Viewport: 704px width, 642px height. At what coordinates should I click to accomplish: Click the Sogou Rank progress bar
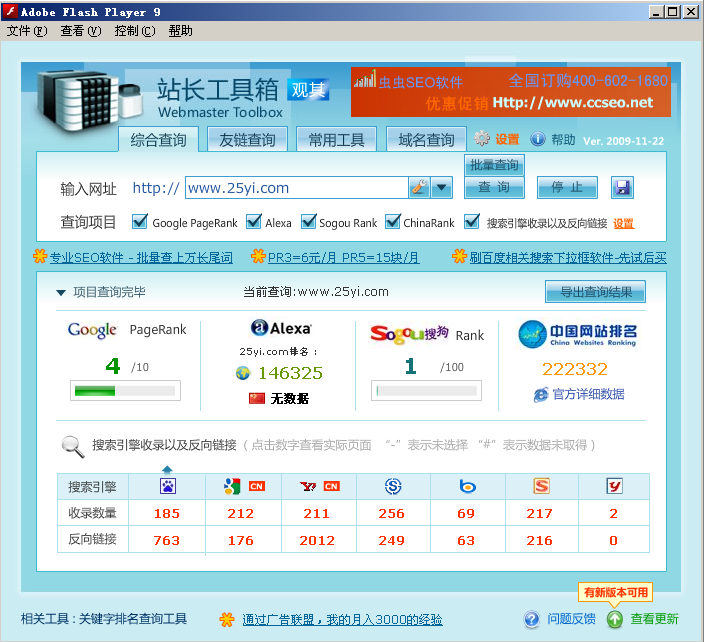(x=426, y=391)
